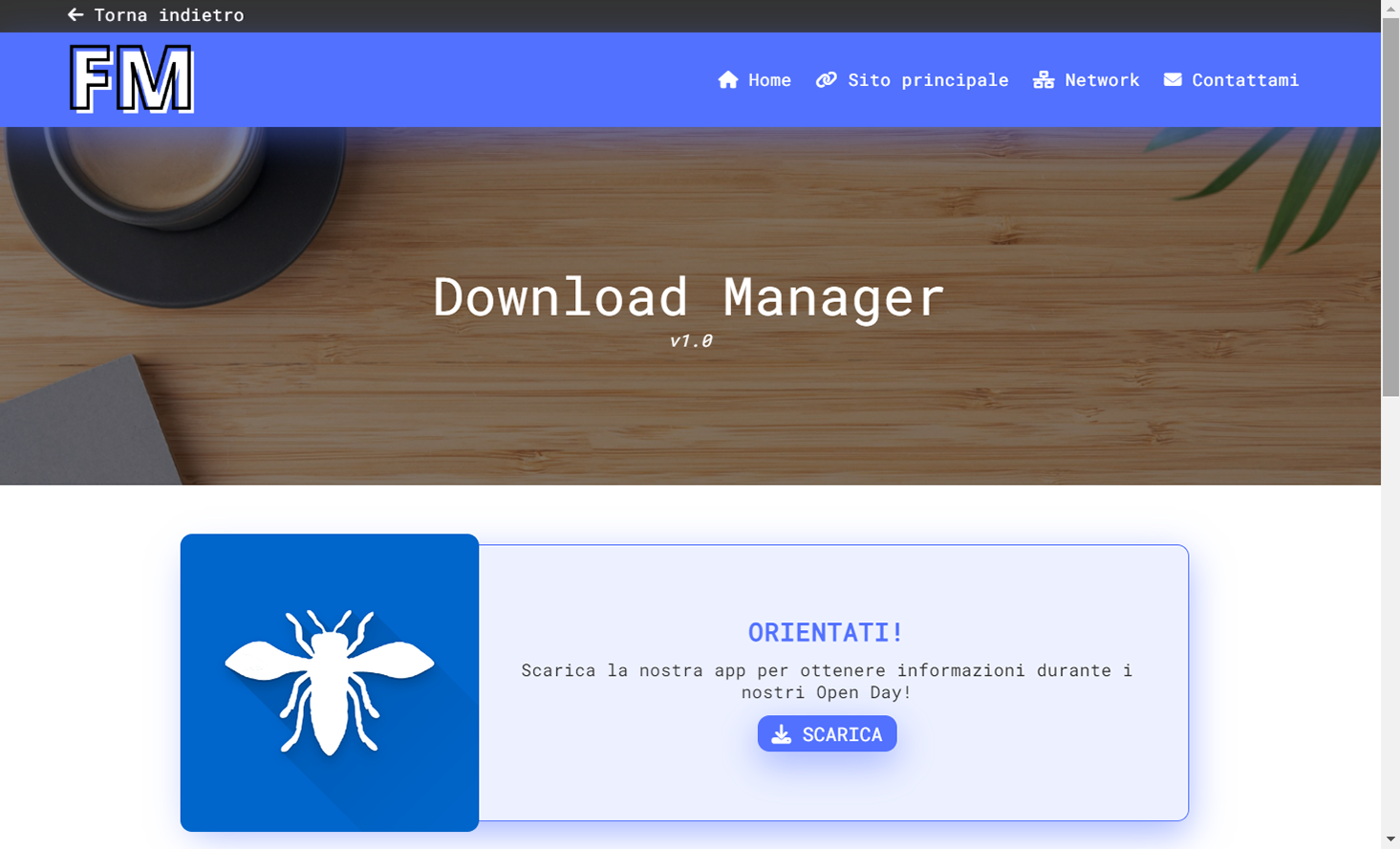Click the vertical scrollbar thumb
Image resolution: width=1400 pixels, height=850 pixels.
(1390, 206)
